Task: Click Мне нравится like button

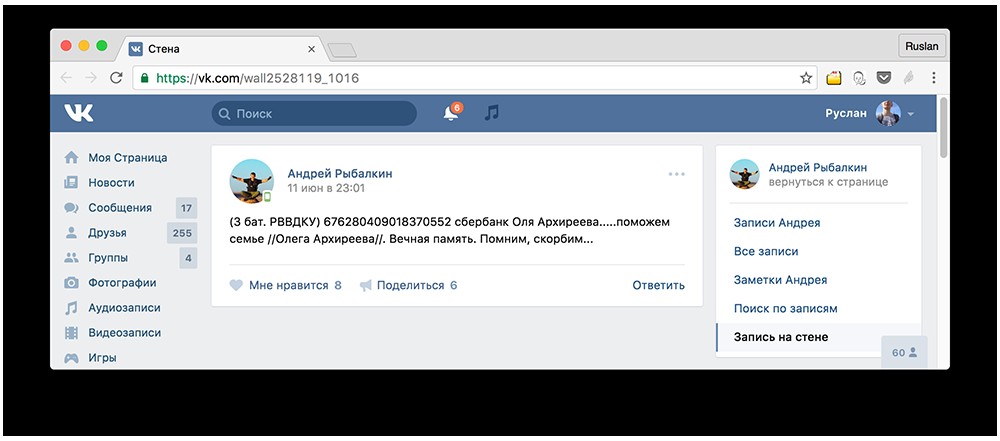Action: (285, 285)
